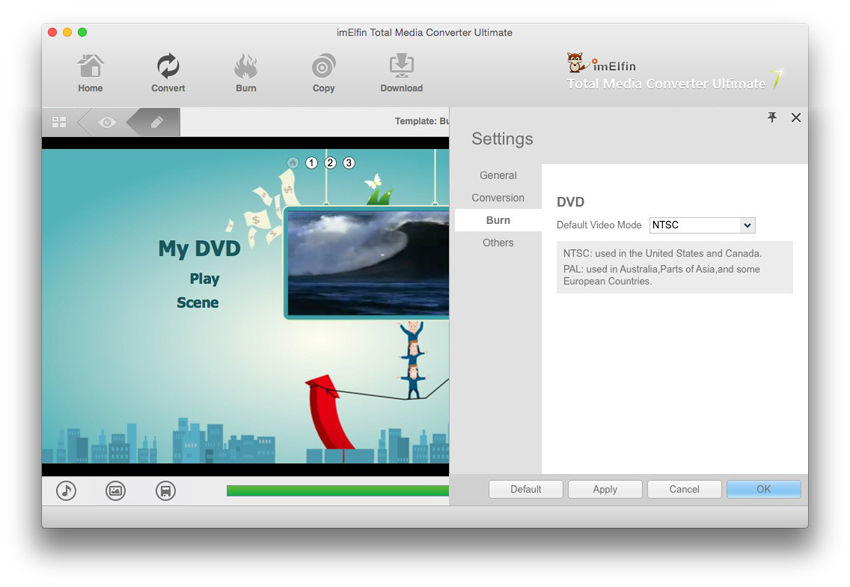Go to DVD menu page 3

(349, 163)
